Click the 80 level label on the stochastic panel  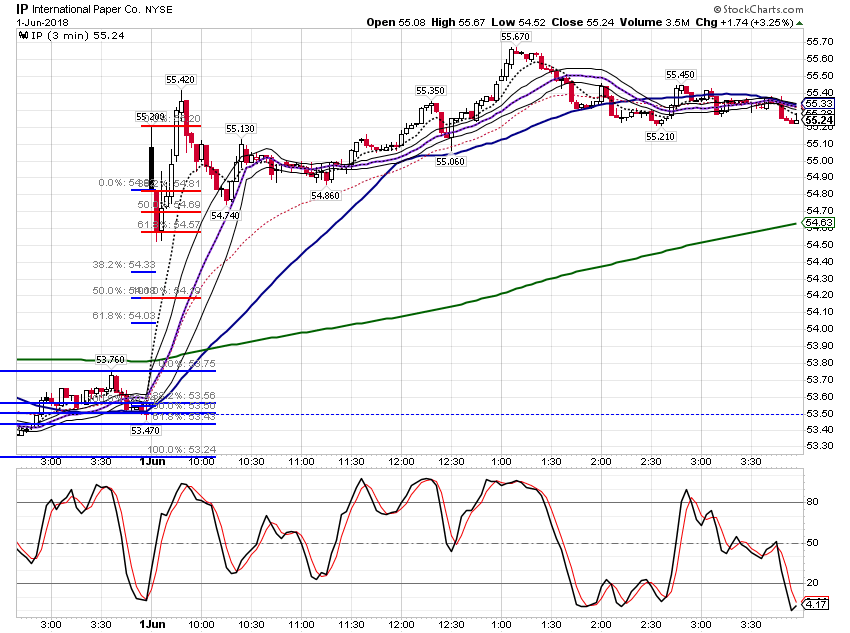(813, 502)
